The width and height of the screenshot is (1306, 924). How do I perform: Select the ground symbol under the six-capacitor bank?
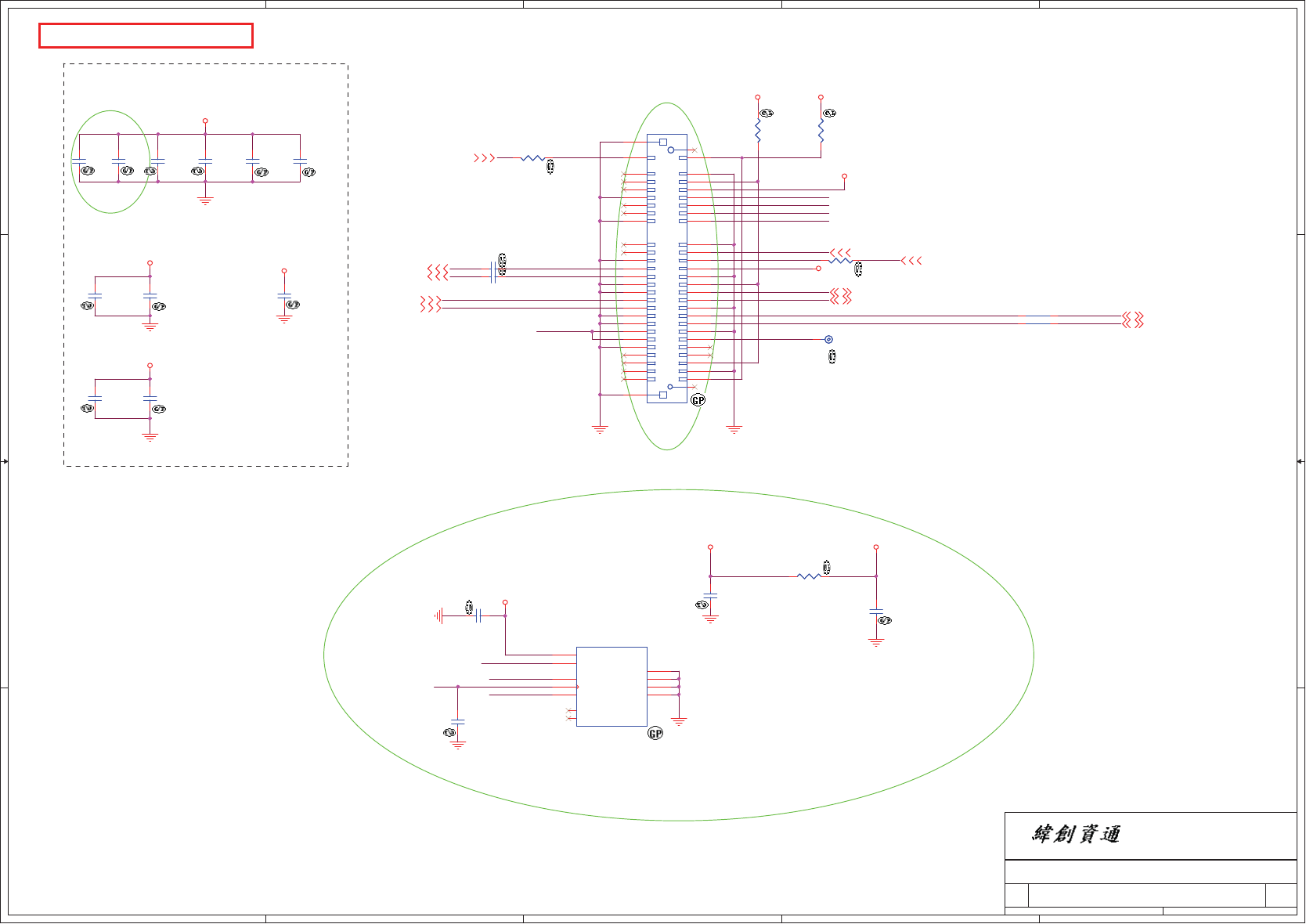(x=205, y=200)
